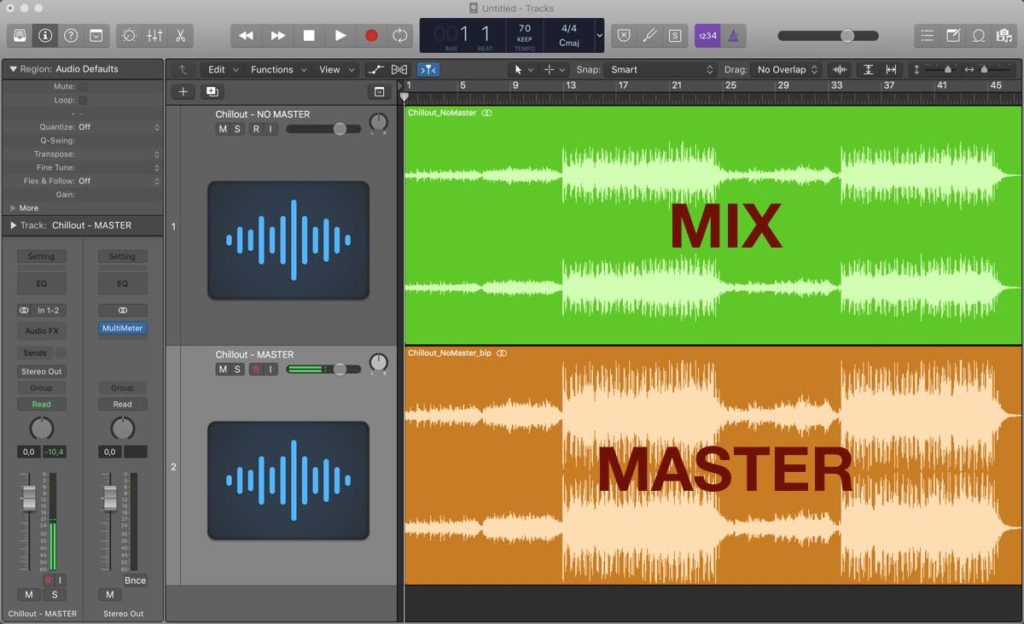This screenshot has height=624, width=1024.
Task: Open the Snap Smart dropdown
Action: pyautogui.click(x=662, y=70)
